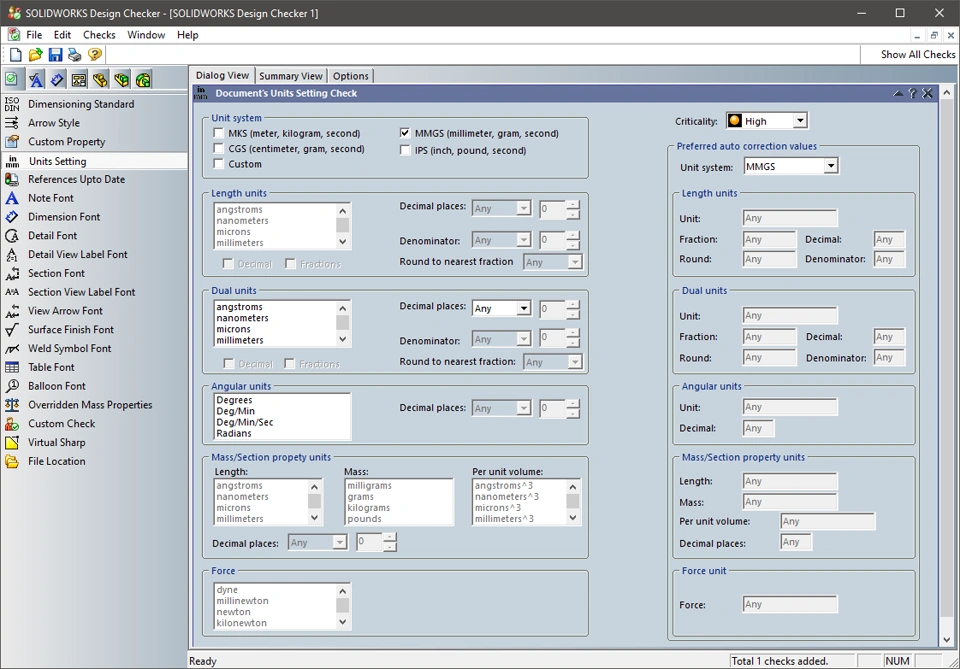
Task: Select the Part document checks icon
Action: [100, 79]
